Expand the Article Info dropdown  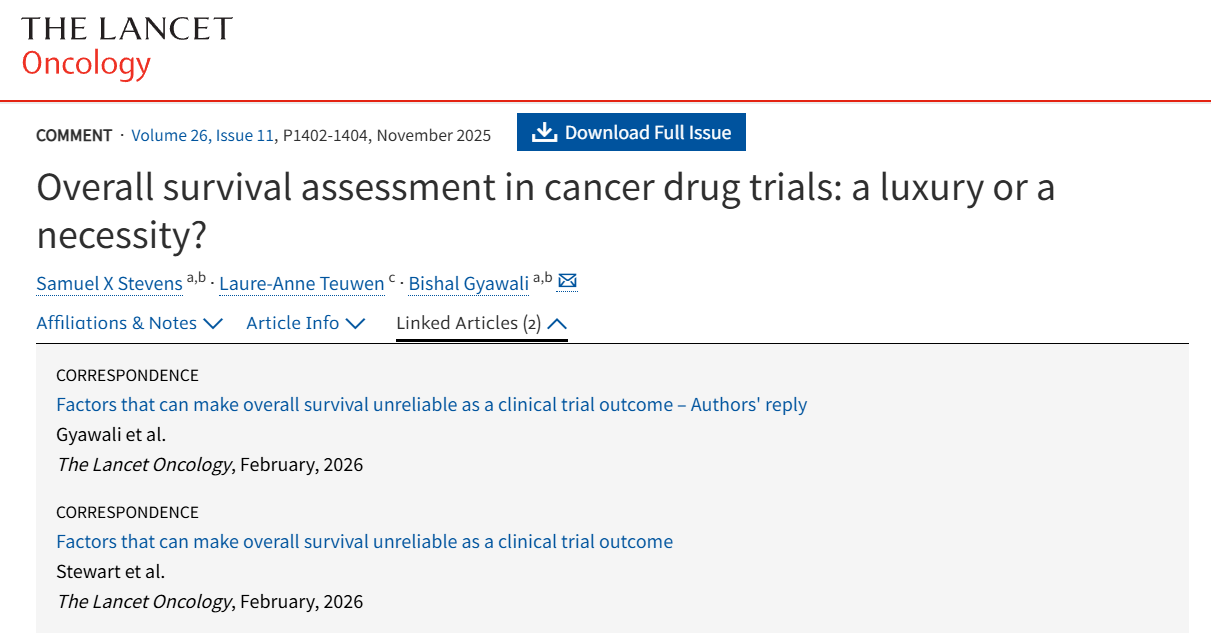[x=306, y=323]
